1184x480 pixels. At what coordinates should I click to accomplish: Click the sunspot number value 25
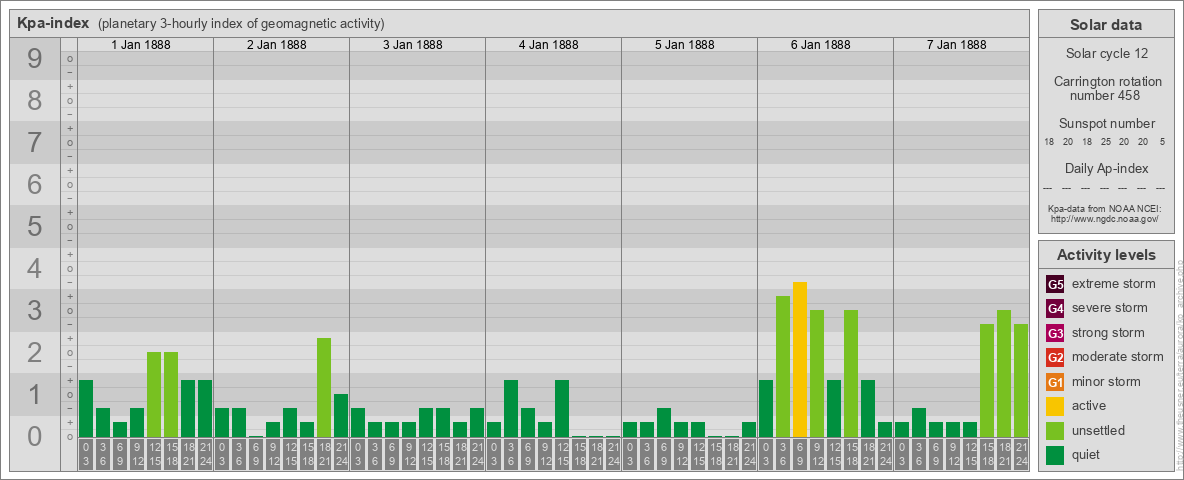[1106, 142]
